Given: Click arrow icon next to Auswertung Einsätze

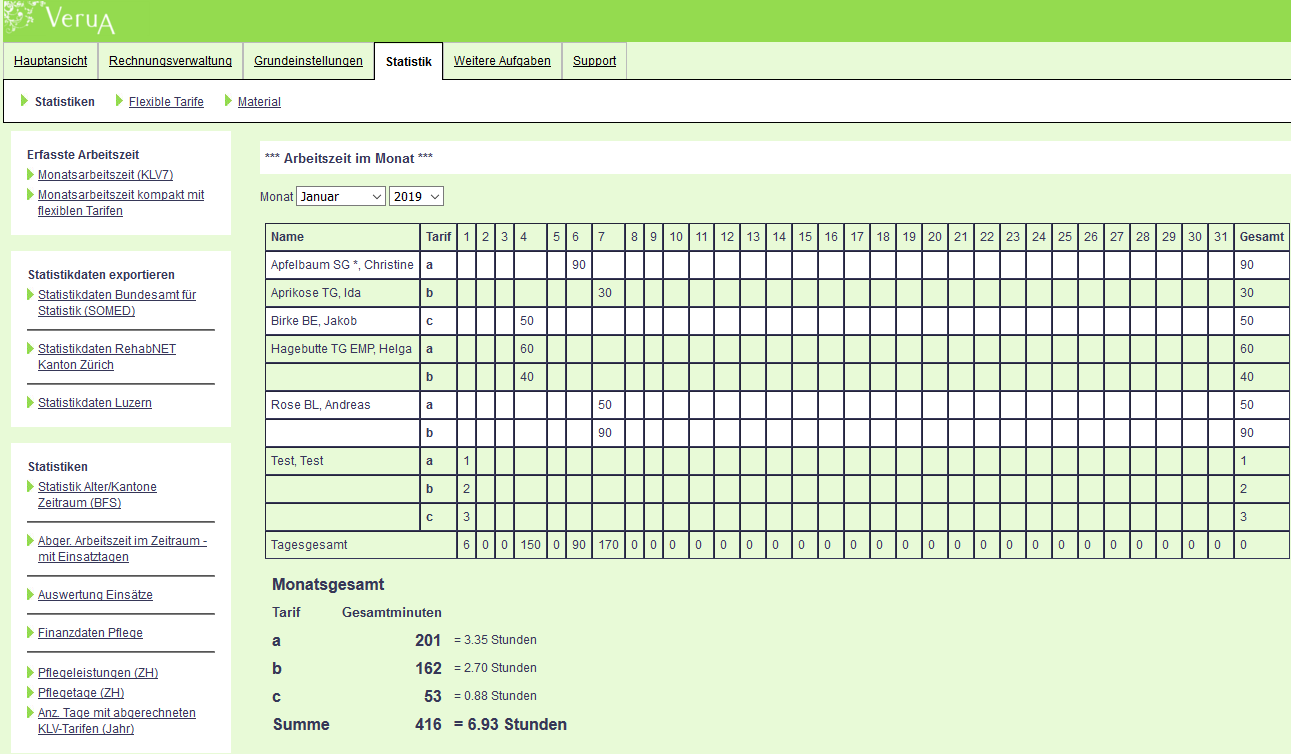Looking at the screenshot, I should point(31,595).
